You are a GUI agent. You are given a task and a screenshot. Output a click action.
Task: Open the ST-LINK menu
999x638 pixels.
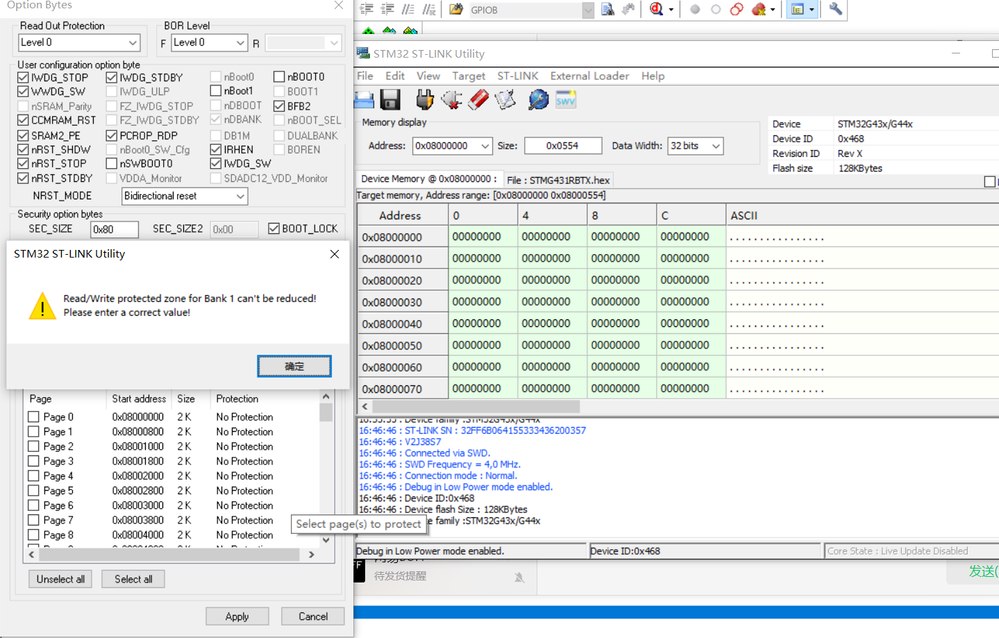tap(517, 76)
